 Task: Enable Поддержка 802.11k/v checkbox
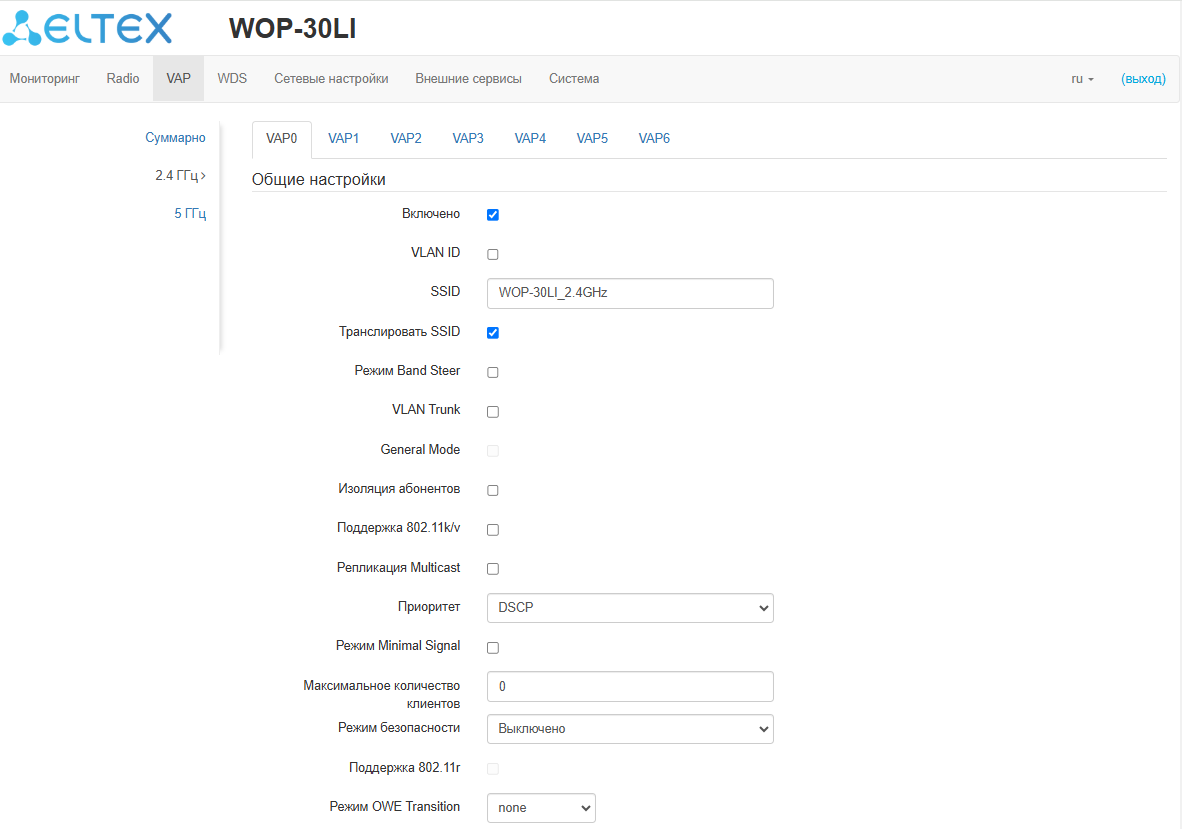click(493, 530)
